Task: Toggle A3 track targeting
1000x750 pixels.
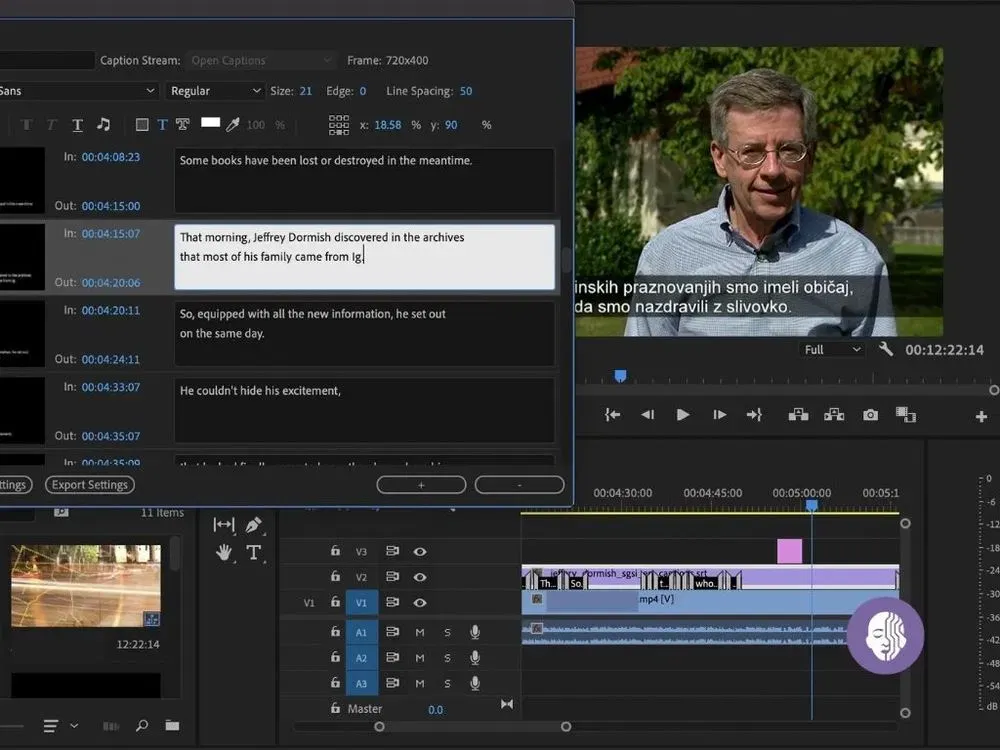Action: (362, 684)
